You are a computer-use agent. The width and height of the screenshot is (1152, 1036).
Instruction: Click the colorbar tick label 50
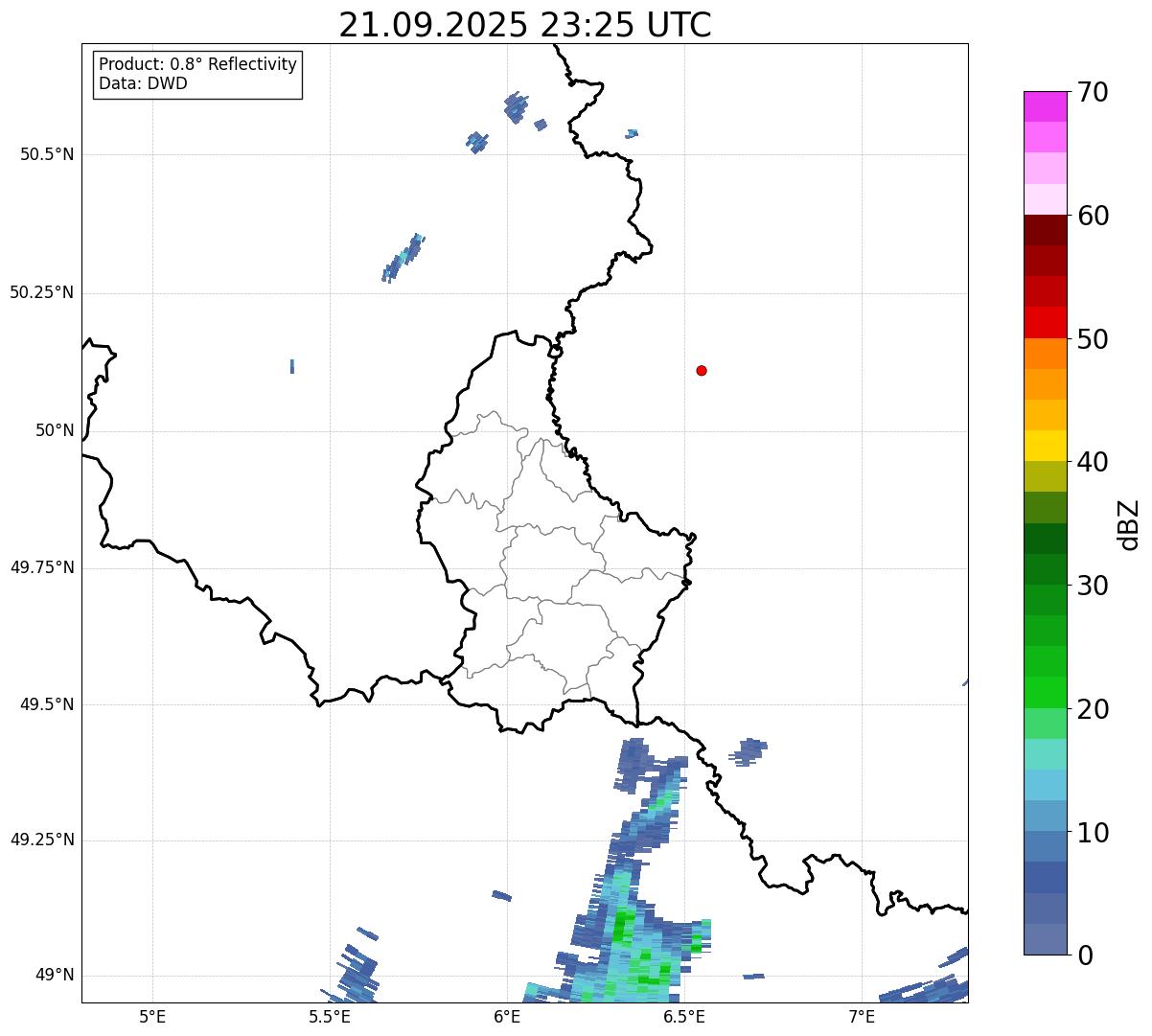[1093, 339]
